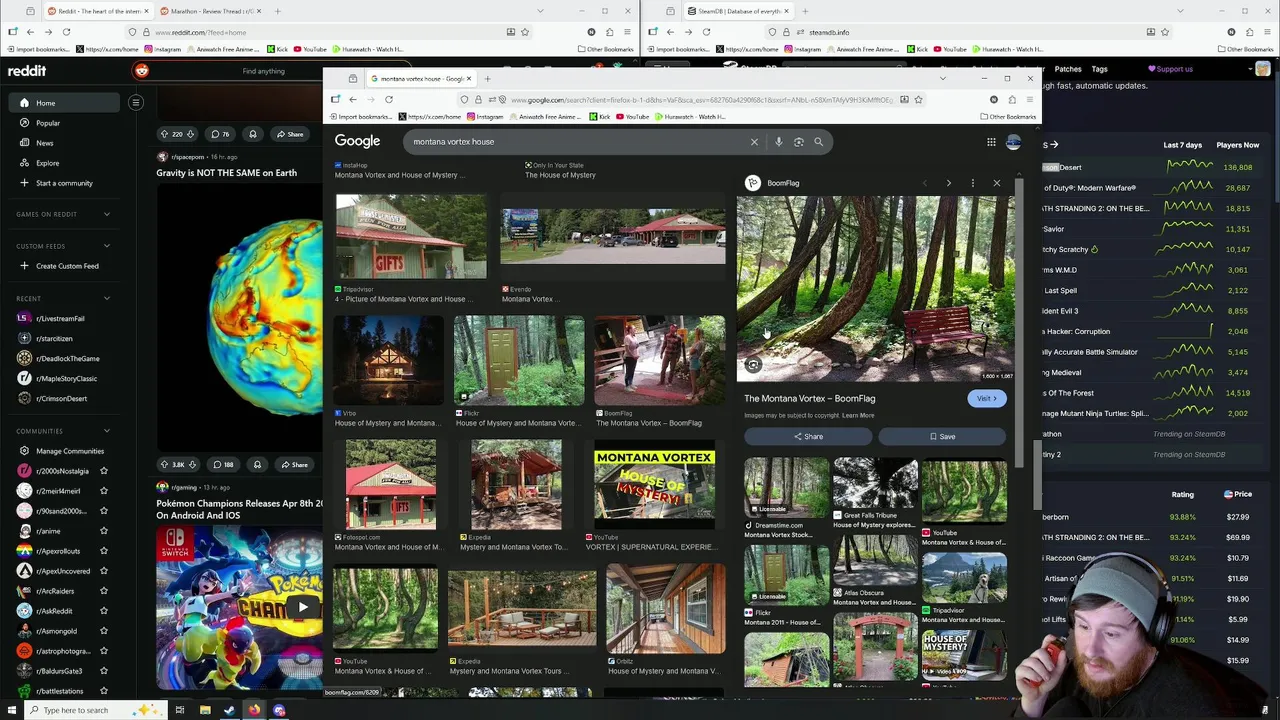Search inside the preview image with Lens
Image resolution: width=1280 pixels, height=720 pixels.
click(753, 365)
